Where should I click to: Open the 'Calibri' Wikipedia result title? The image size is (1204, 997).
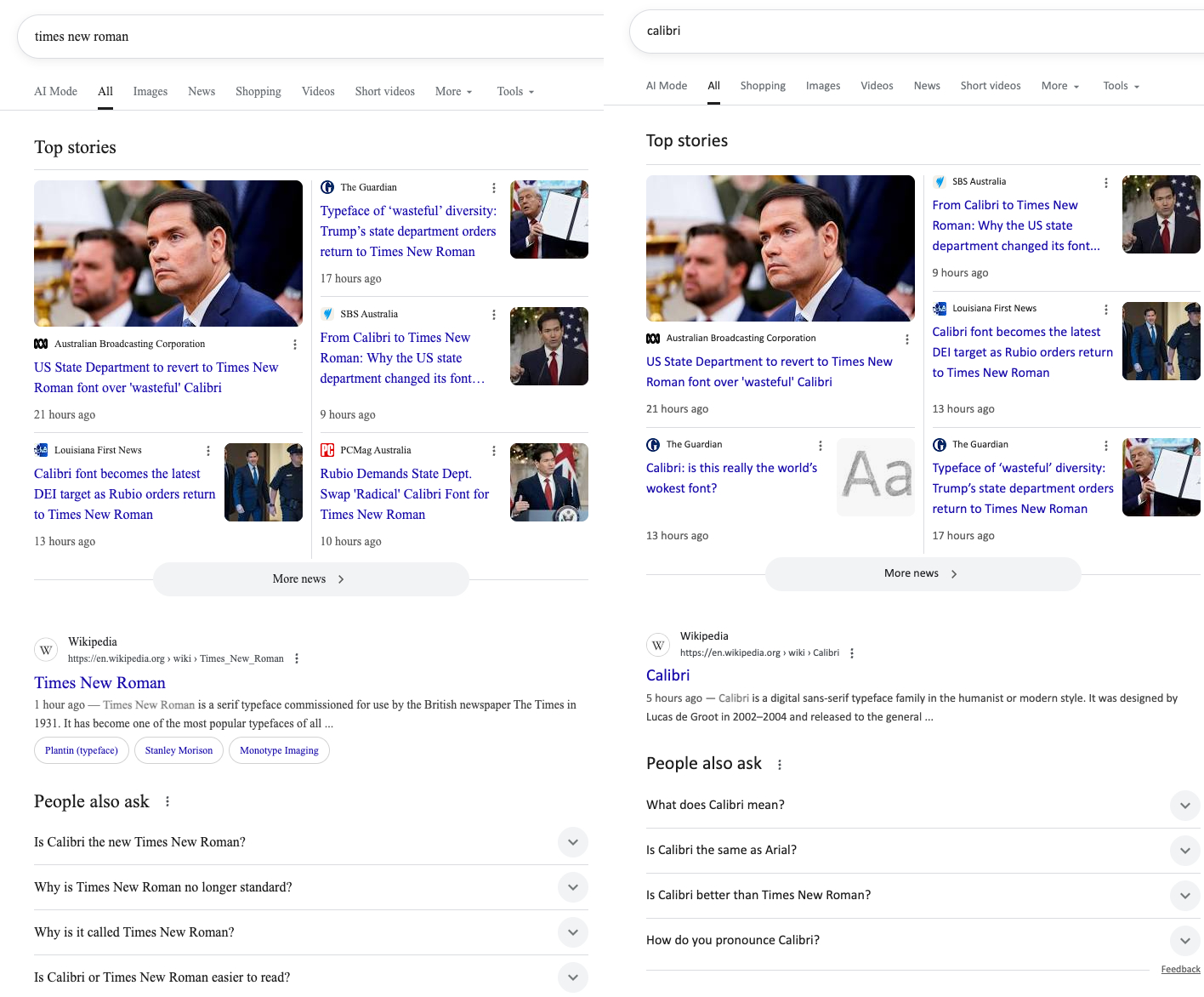point(667,675)
